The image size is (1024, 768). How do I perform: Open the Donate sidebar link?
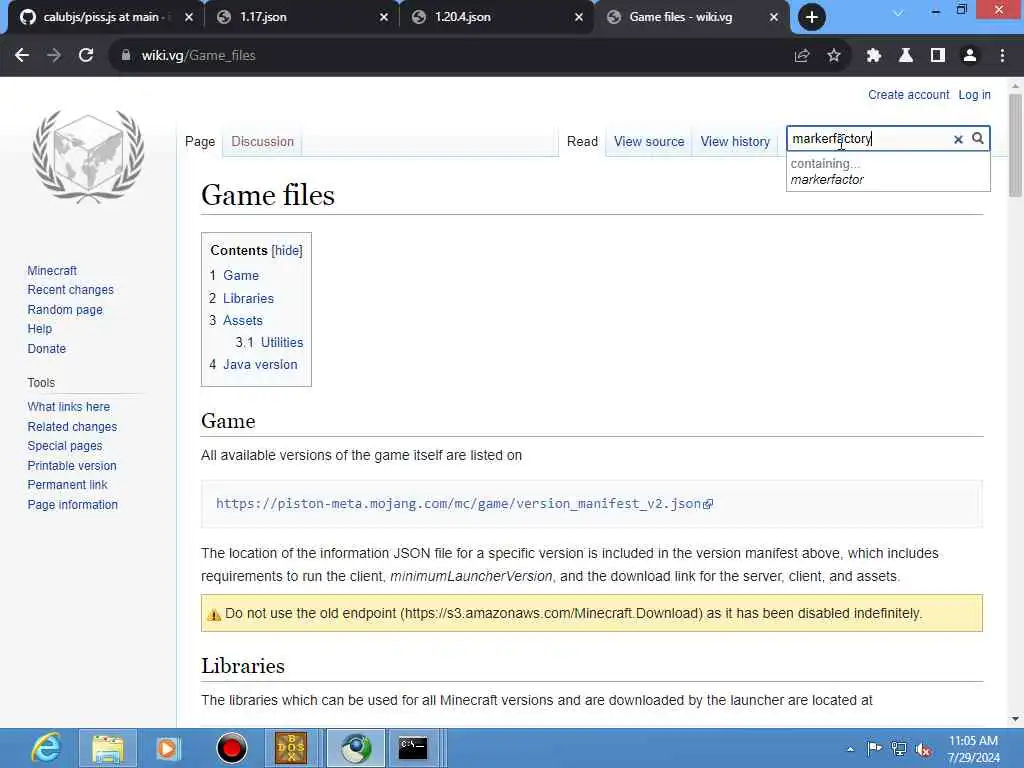pyautogui.click(x=46, y=349)
